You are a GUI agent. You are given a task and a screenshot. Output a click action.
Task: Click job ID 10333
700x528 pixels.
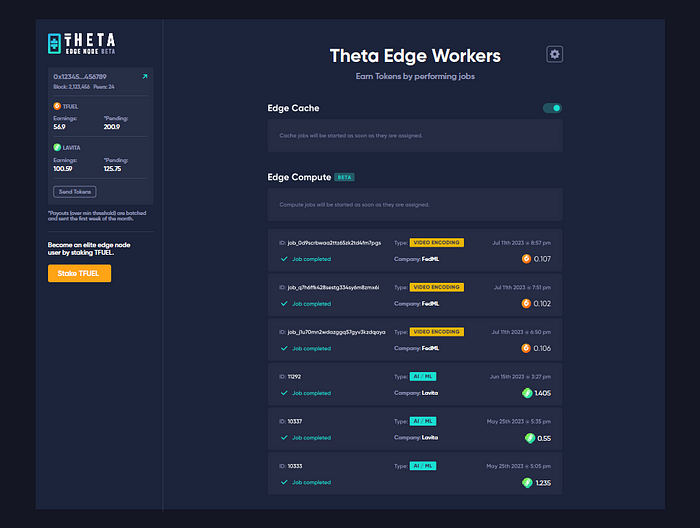(295, 466)
